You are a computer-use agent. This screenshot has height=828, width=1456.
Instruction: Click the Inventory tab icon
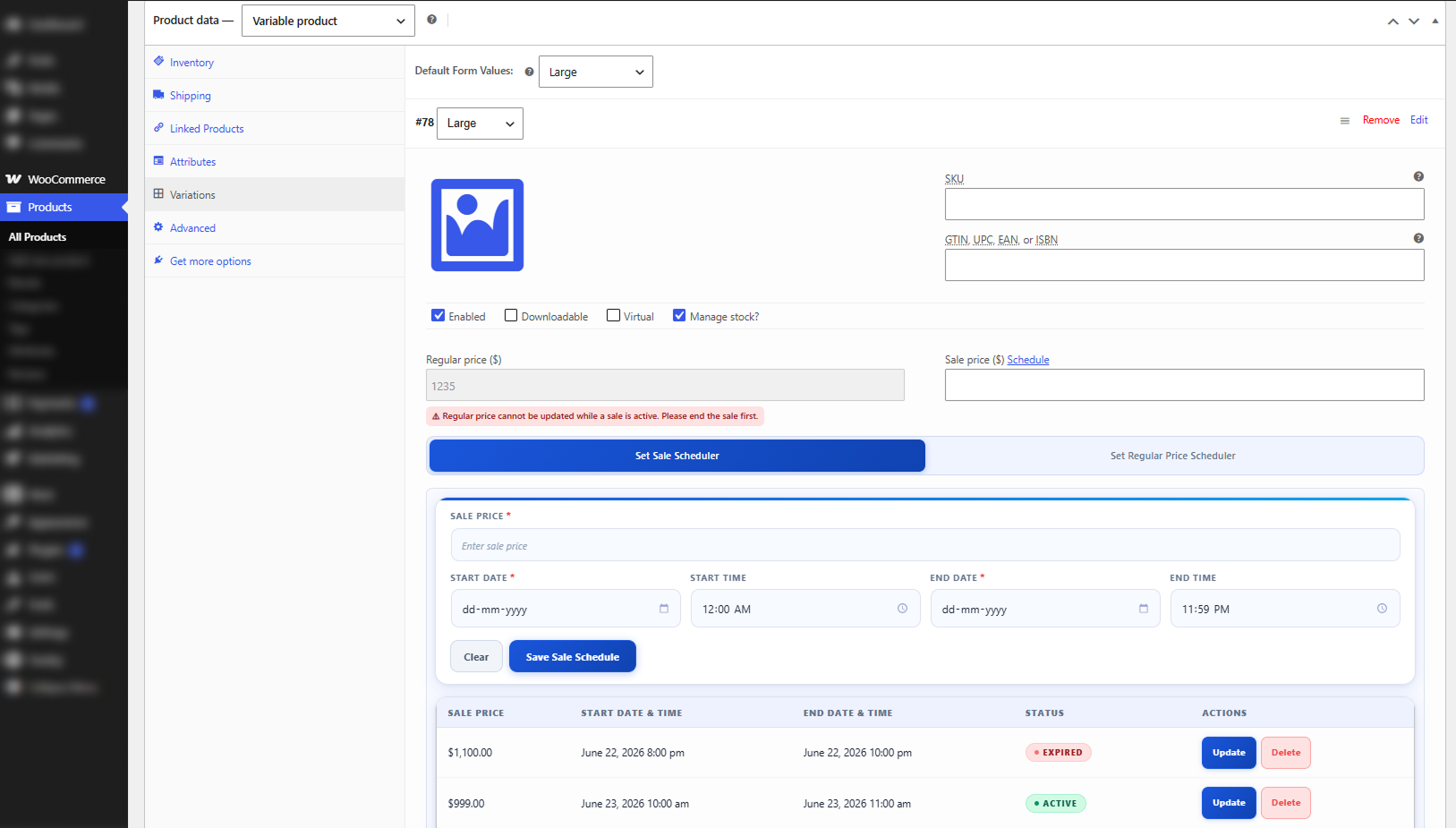tap(158, 62)
